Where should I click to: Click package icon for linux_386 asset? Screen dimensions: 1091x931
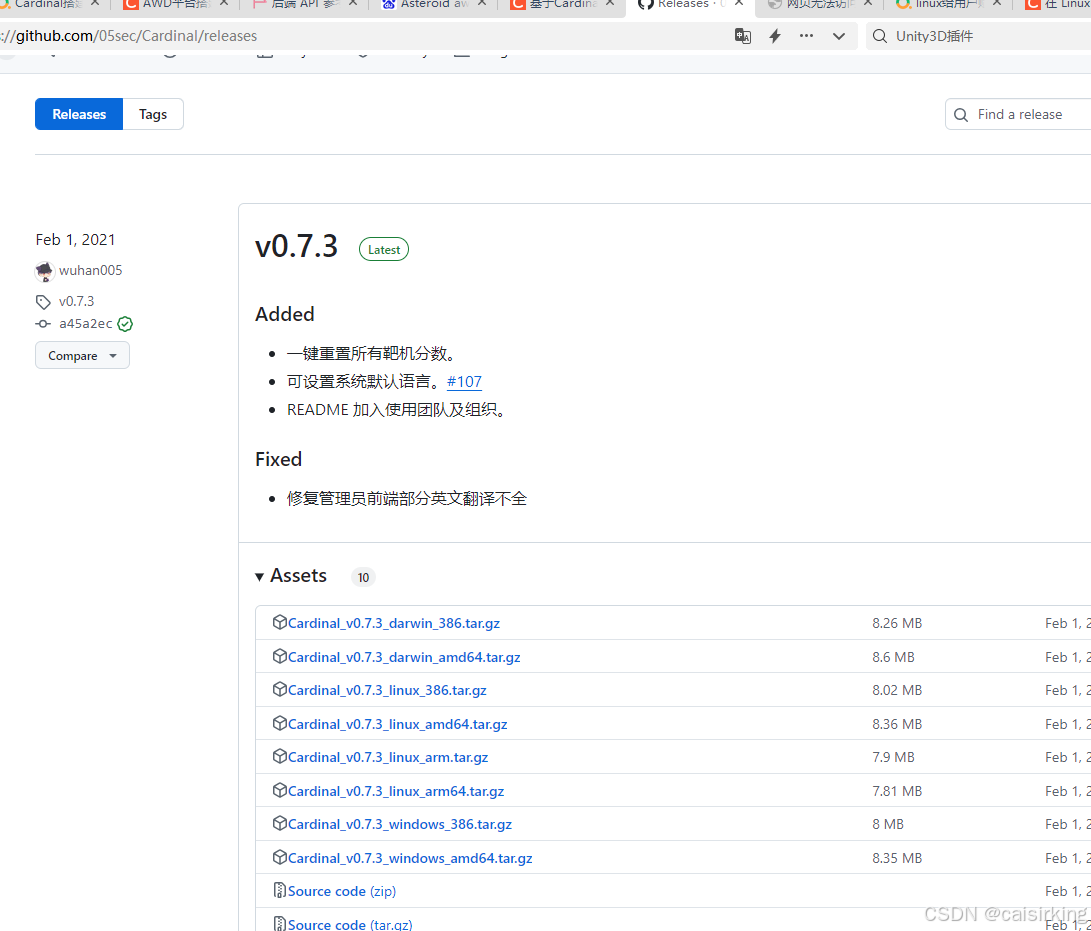280,690
